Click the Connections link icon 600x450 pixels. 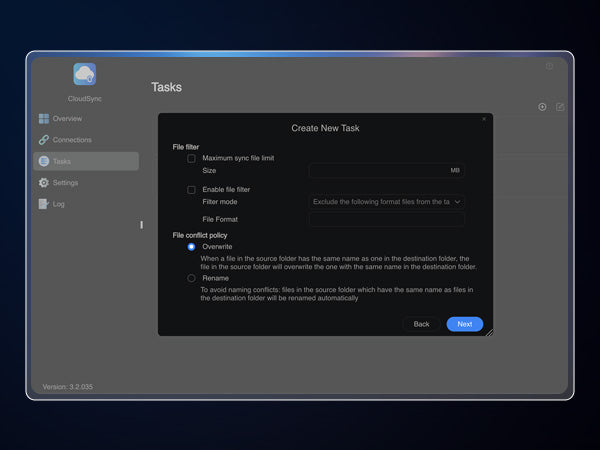coord(44,140)
